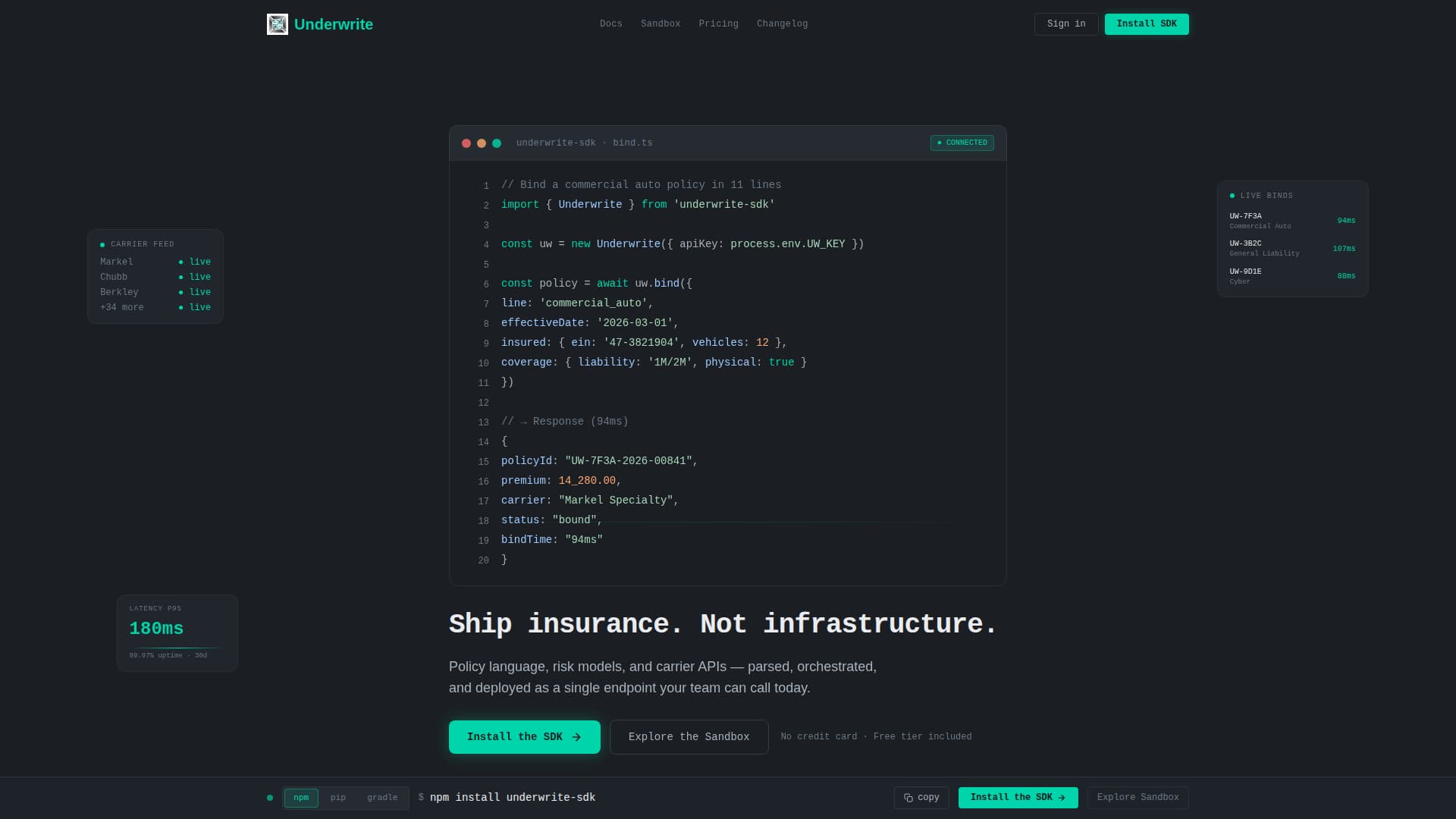View the Changelog
This screenshot has width=1456, height=819.
point(782,24)
